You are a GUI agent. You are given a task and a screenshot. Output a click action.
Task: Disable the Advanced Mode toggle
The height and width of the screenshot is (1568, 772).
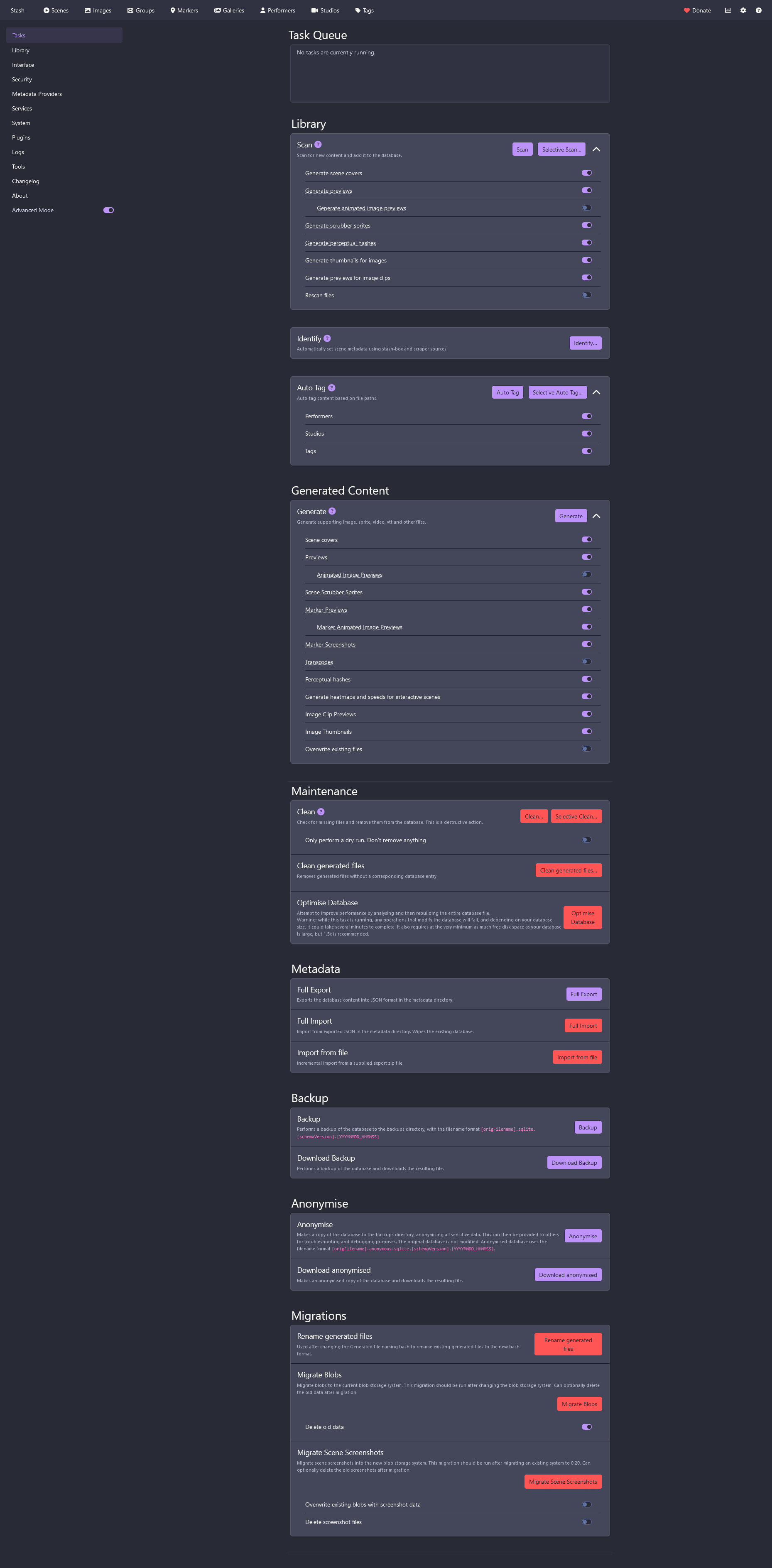(108, 211)
